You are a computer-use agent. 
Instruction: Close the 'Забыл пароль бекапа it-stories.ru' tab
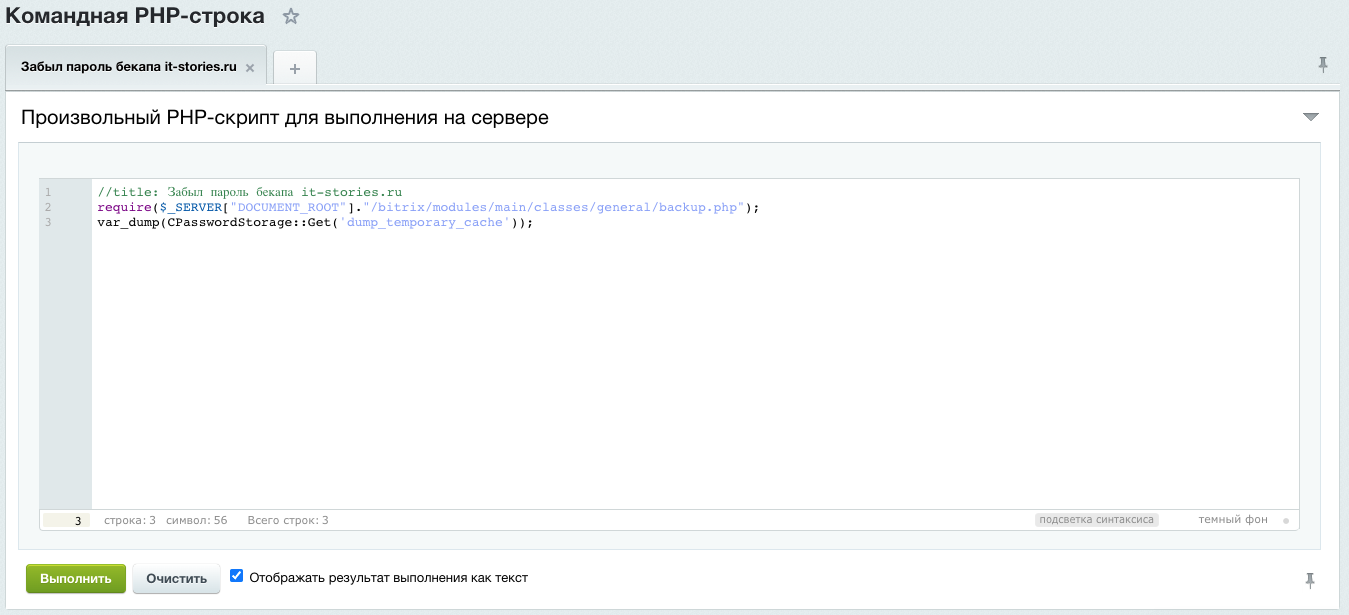pos(250,68)
